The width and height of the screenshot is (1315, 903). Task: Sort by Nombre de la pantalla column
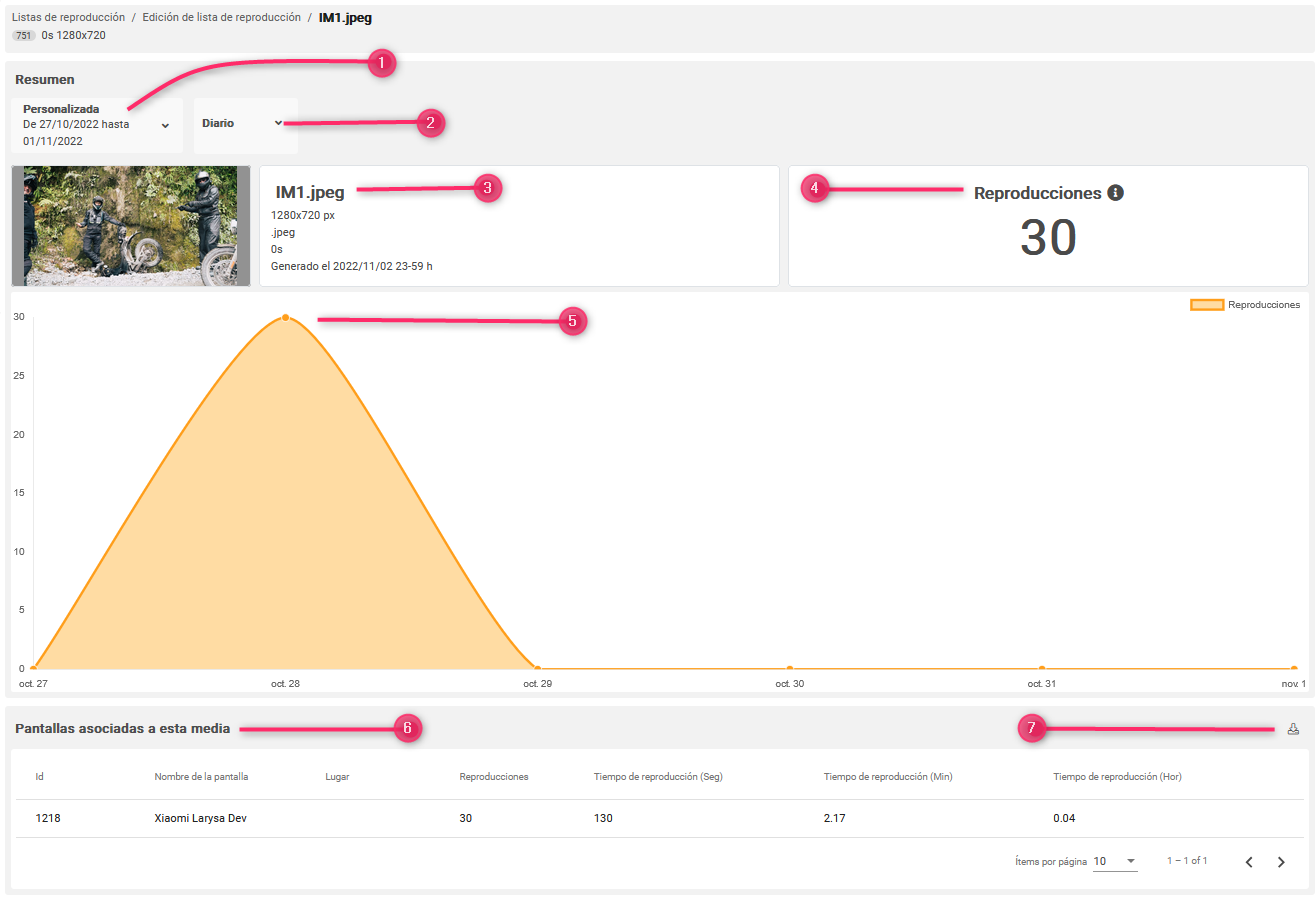(201, 777)
